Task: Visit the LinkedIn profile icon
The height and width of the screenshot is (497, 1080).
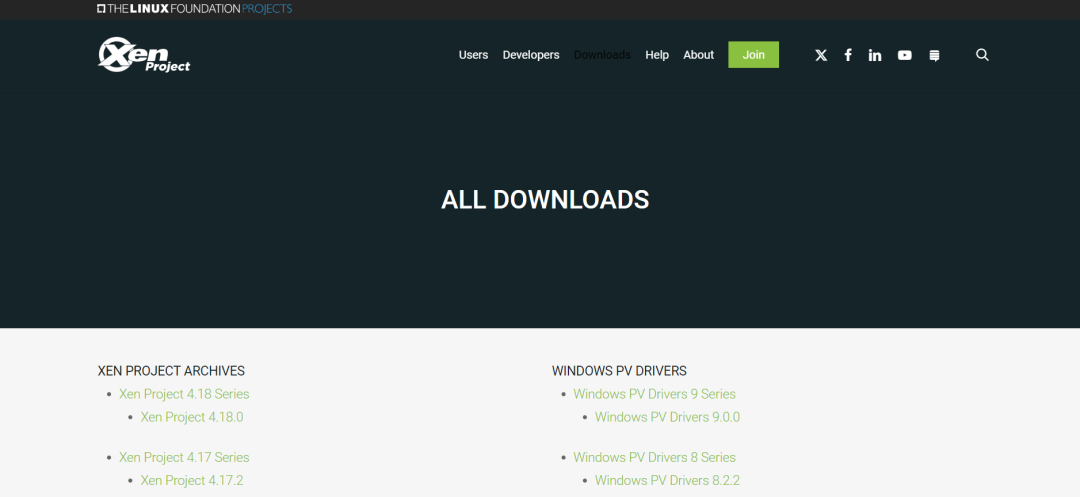Action: point(875,55)
